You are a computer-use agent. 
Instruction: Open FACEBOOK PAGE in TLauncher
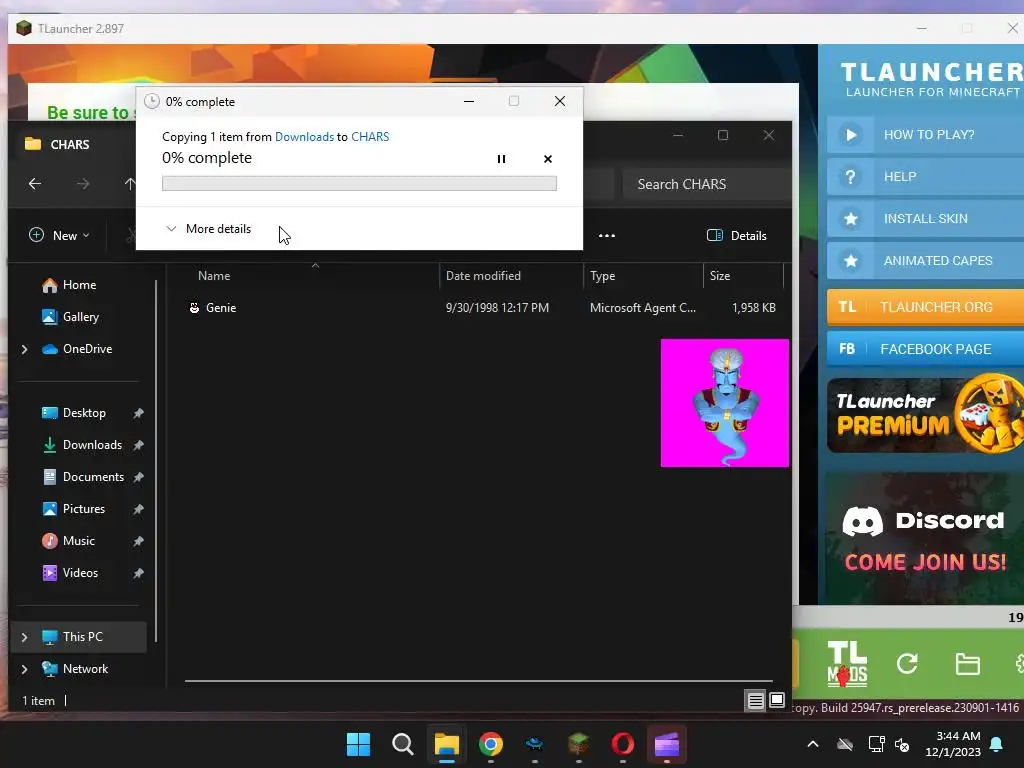click(x=925, y=349)
